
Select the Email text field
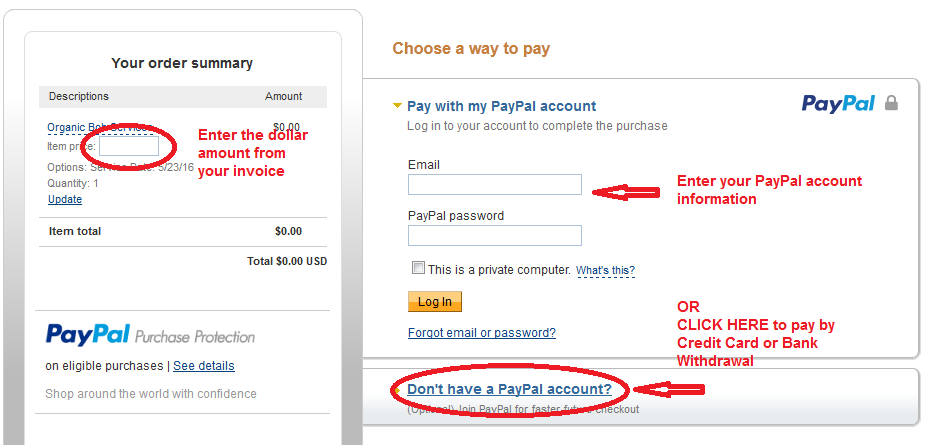click(x=495, y=184)
